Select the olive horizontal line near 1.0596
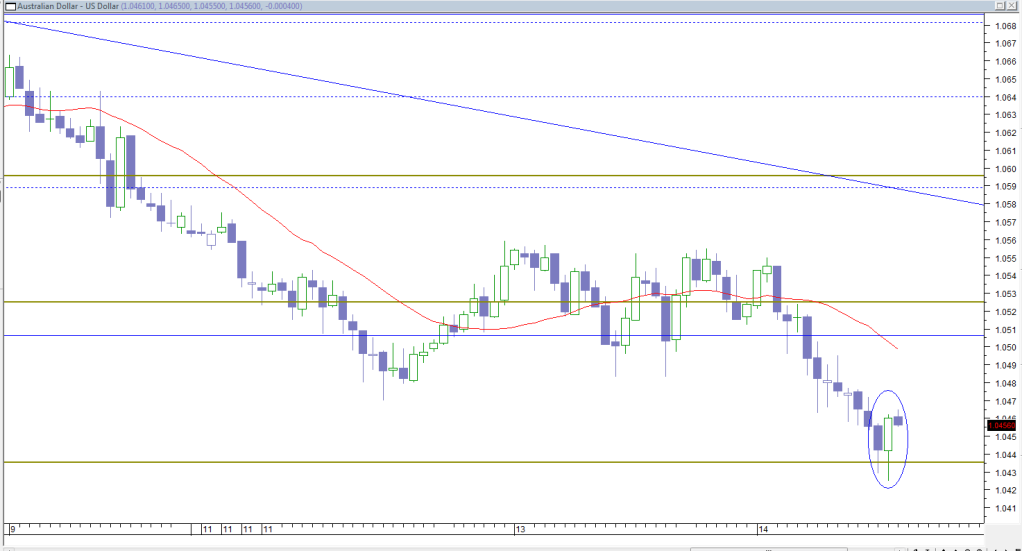This screenshot has height=551, width=1022. pyautogui.click(x=493, y=175)
